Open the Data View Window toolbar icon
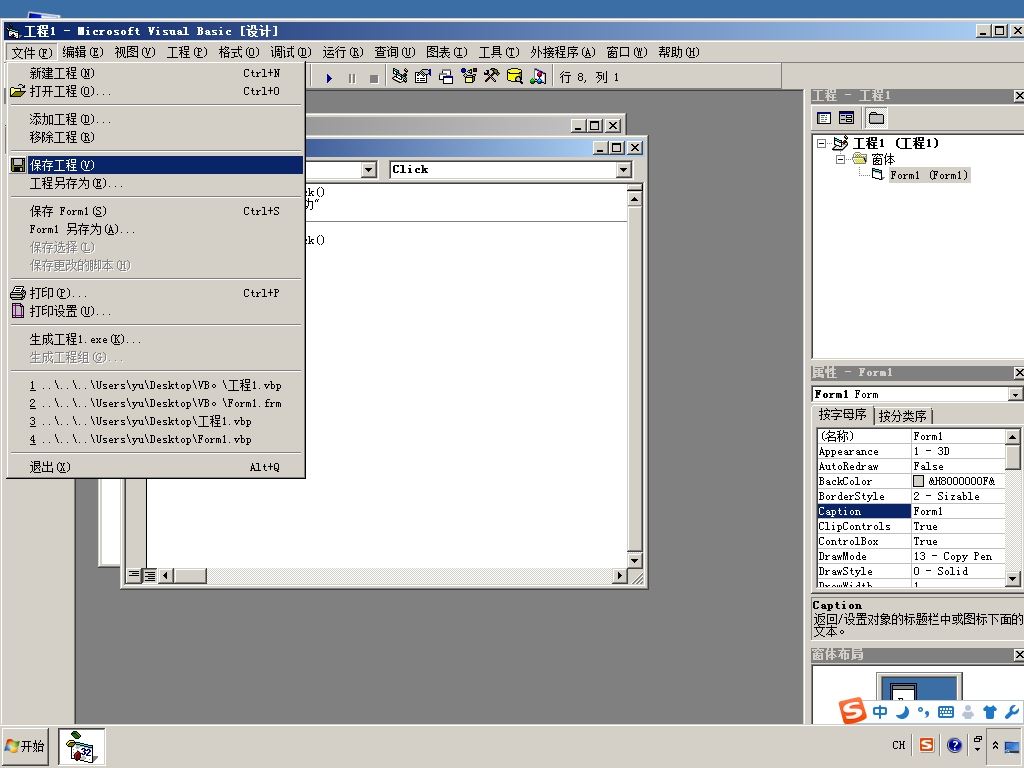The width and height of the screenshot is (1024, 768). coord(515,76)
